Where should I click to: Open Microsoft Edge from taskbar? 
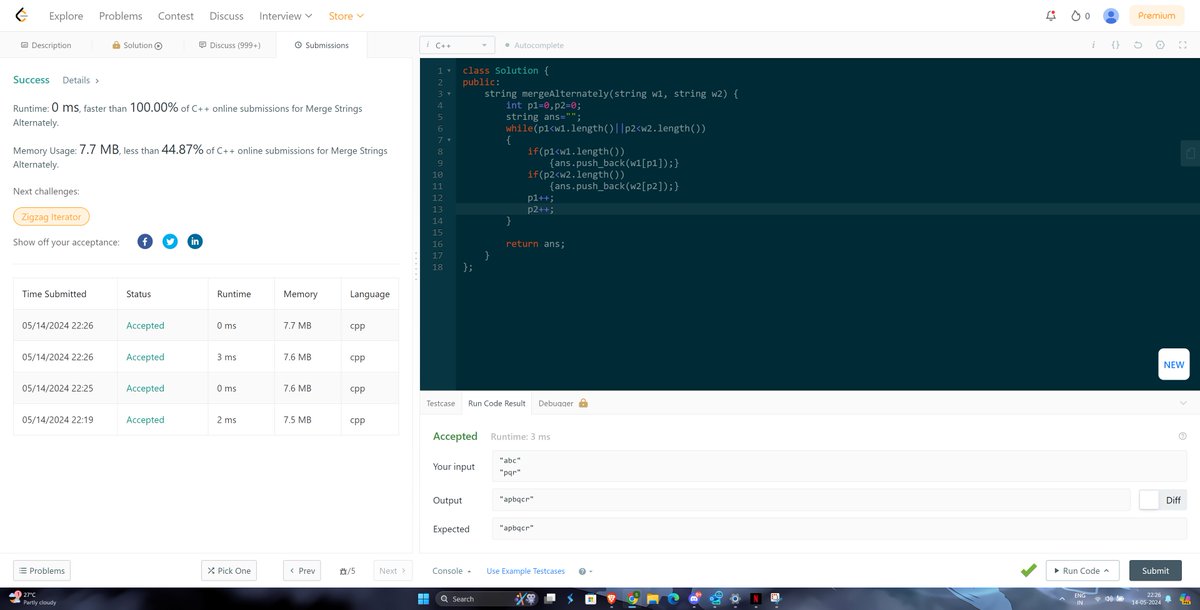[674, 599]
